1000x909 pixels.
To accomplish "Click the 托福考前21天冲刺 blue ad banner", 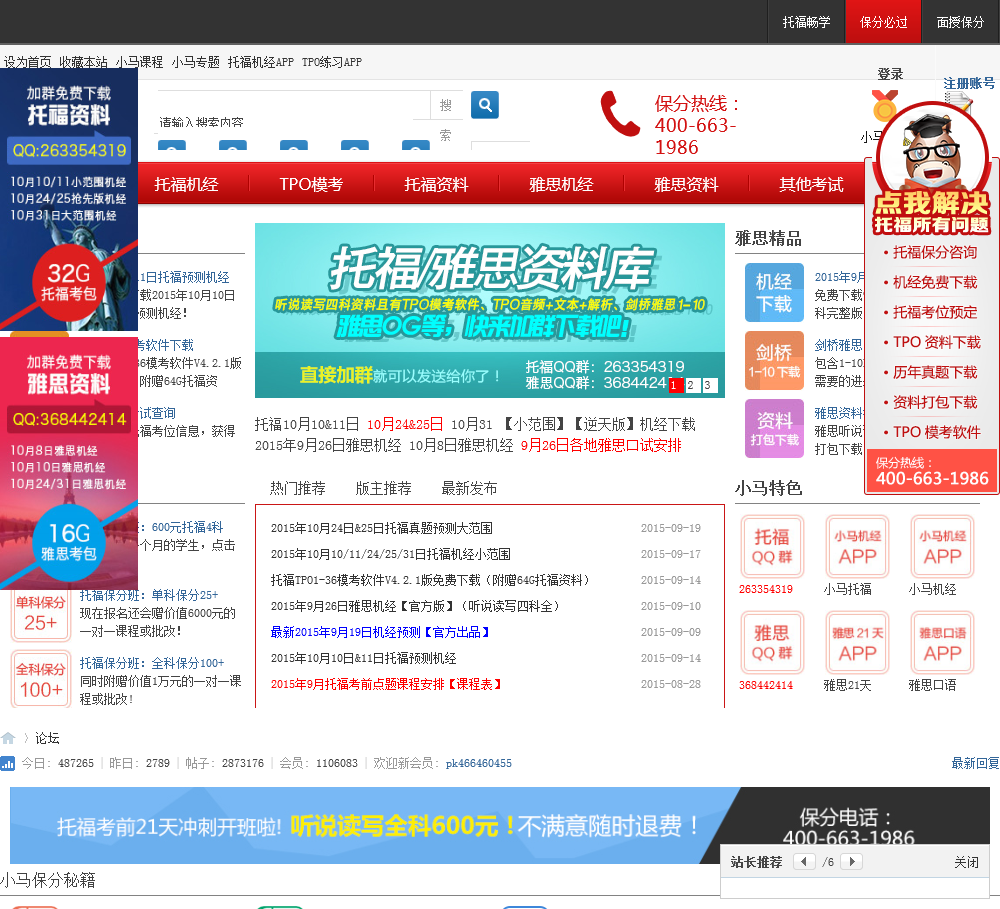I will coord(499,825).
